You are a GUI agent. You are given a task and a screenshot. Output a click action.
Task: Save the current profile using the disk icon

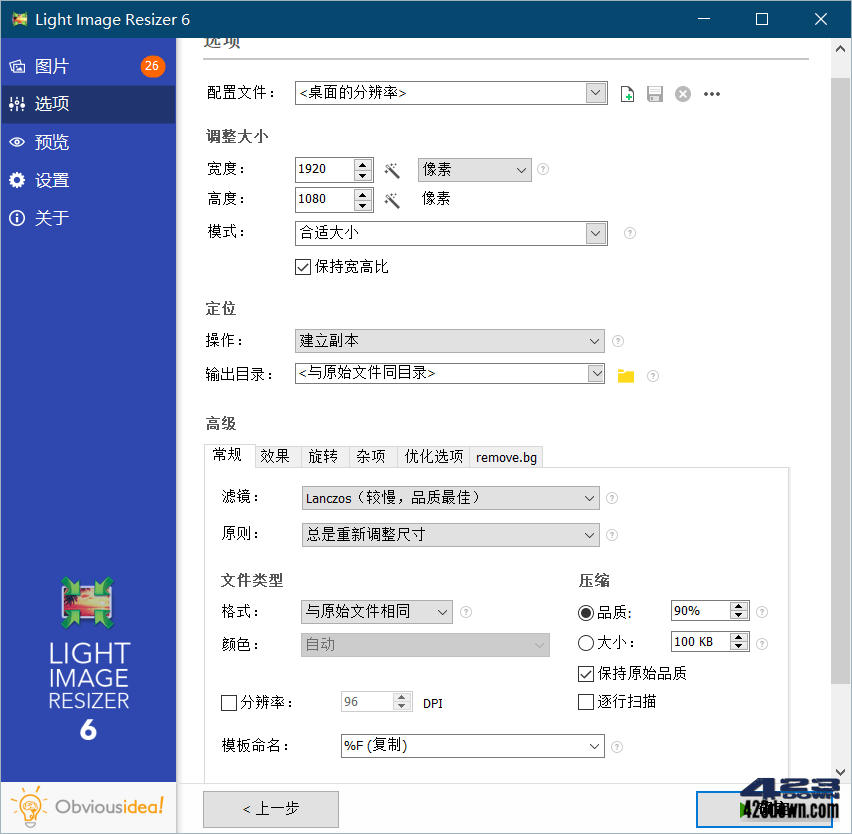click(655, 93)
